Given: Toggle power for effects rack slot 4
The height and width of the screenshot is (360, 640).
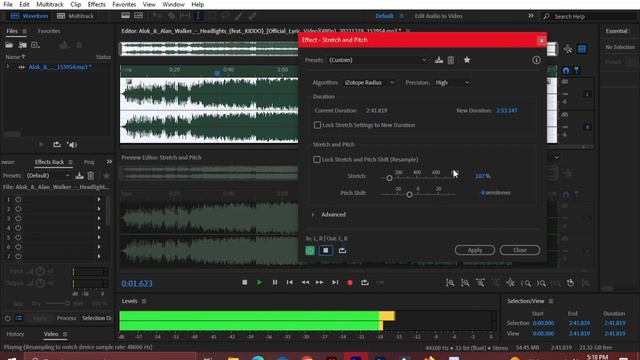Looking at the screenshot, I should [18, 228].
